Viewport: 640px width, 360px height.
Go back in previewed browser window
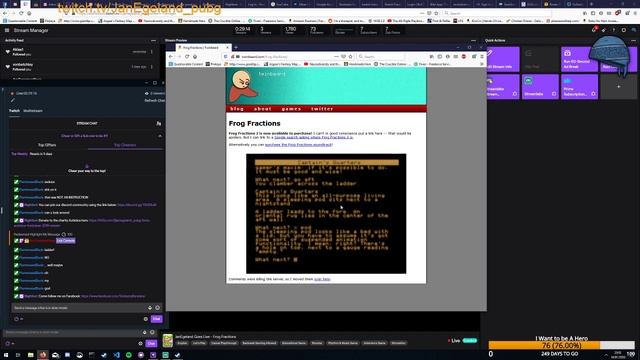(171, 56)
